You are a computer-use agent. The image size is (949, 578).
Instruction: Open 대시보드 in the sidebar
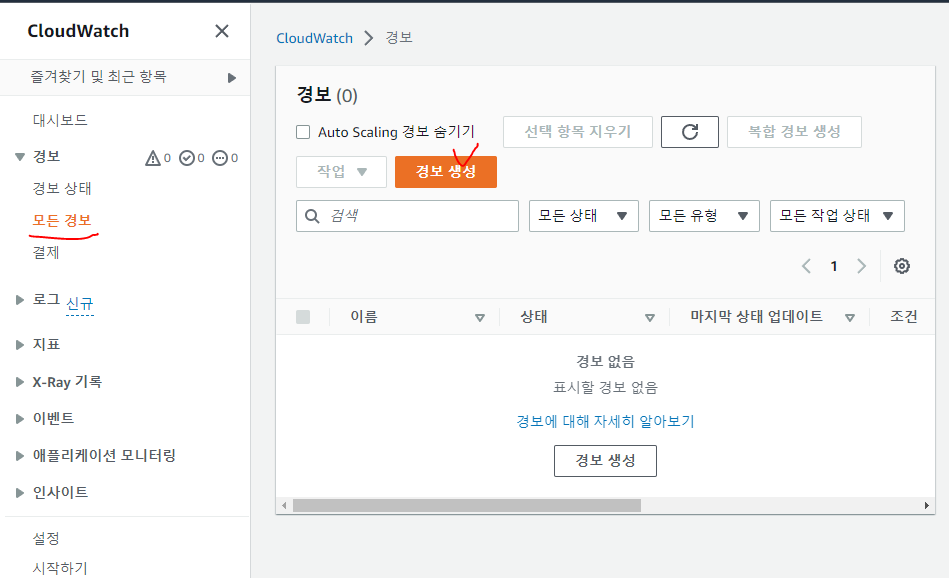click(x=60, y=120)
